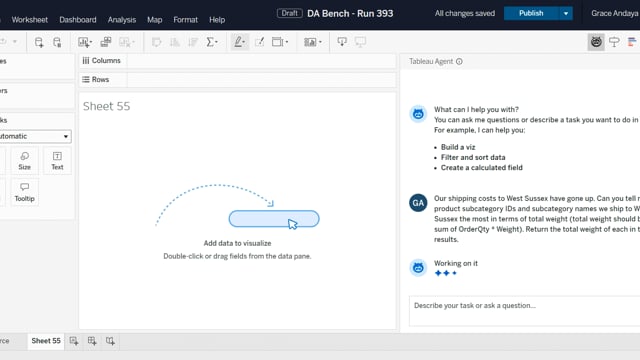This screenshot has height=360, width=640.
Task: Toggle the Tableau Agent panel icon
Action: 596,42
